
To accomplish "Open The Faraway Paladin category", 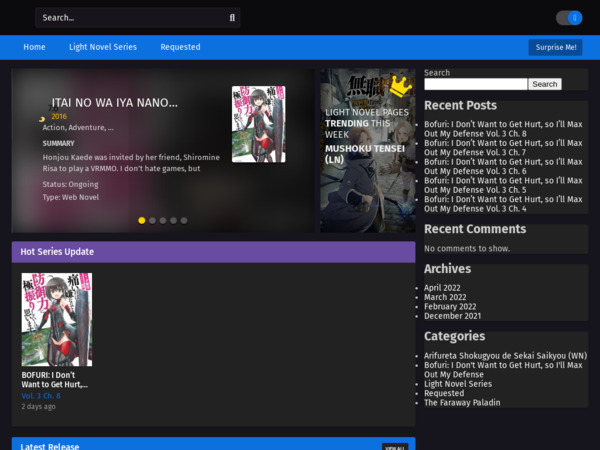I will 462,403.
